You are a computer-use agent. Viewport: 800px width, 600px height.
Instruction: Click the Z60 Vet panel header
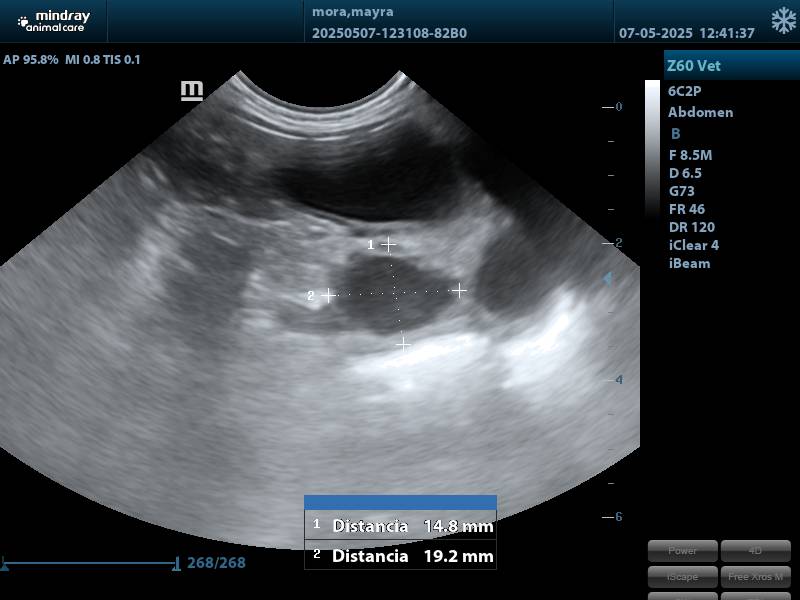[731, 66]
